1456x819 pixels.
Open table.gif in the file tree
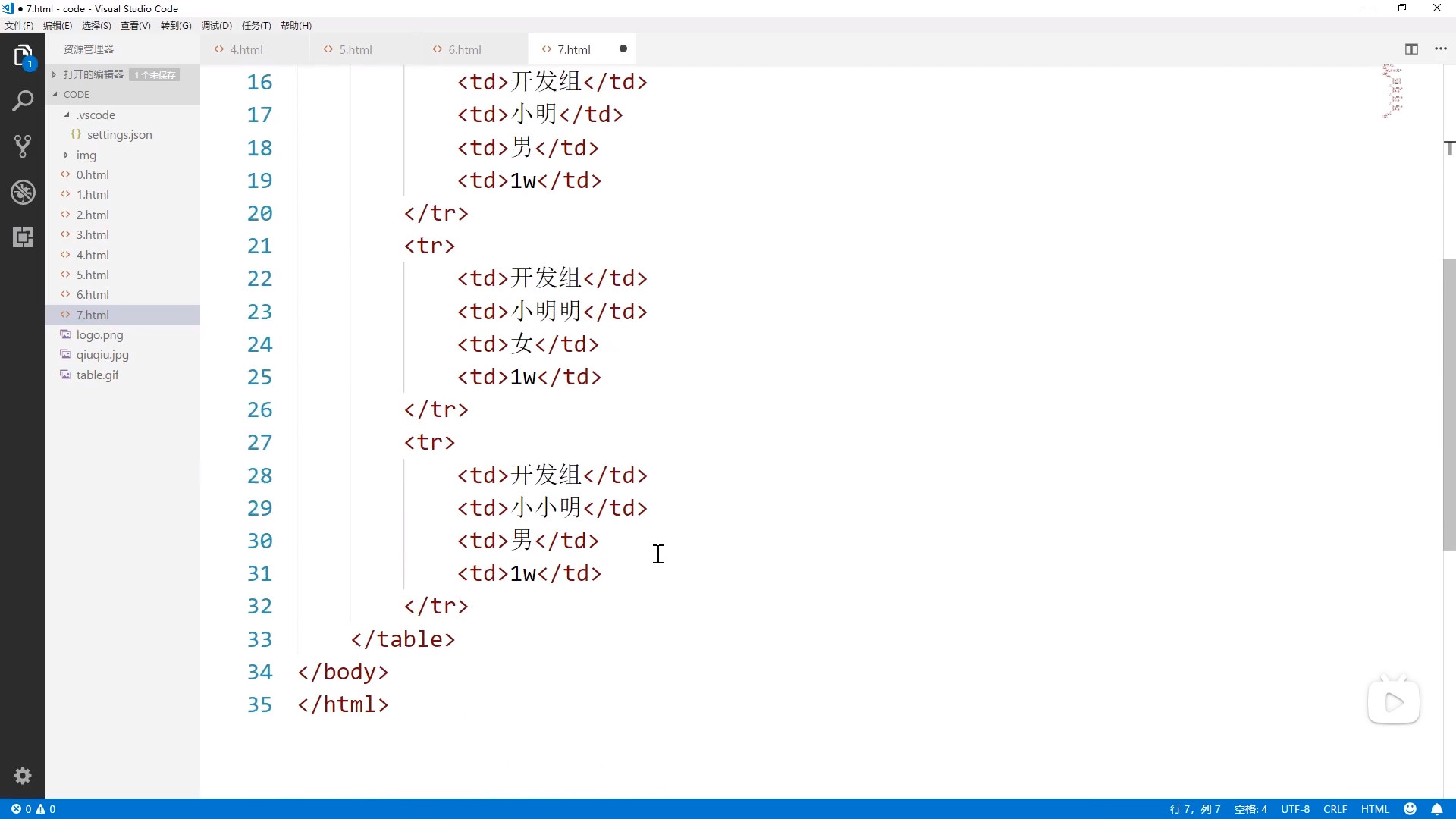coord(97,375)
